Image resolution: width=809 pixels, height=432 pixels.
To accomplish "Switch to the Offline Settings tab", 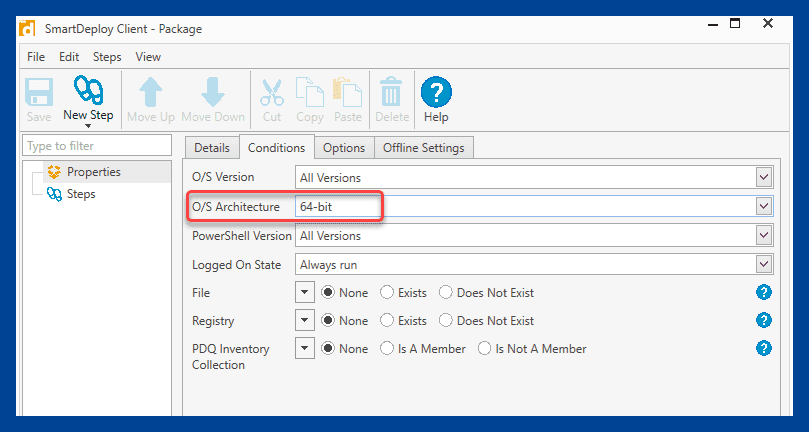I will coord(424,148).
